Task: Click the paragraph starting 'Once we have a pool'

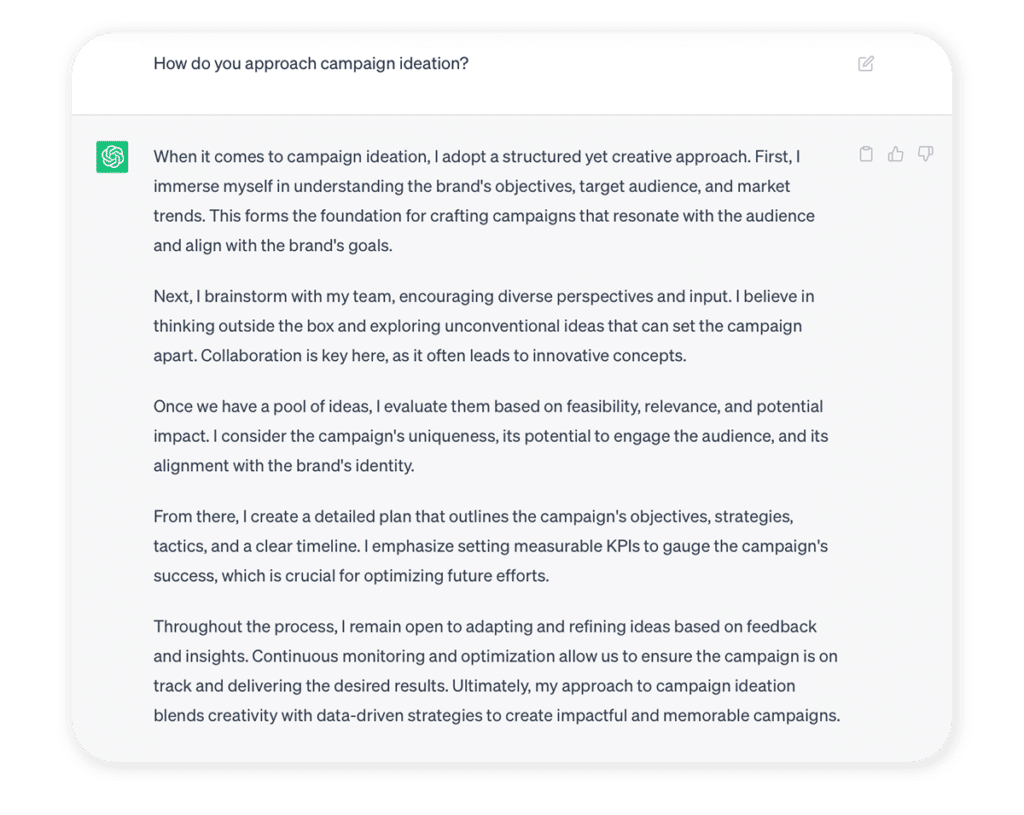Action: (490, 436)
